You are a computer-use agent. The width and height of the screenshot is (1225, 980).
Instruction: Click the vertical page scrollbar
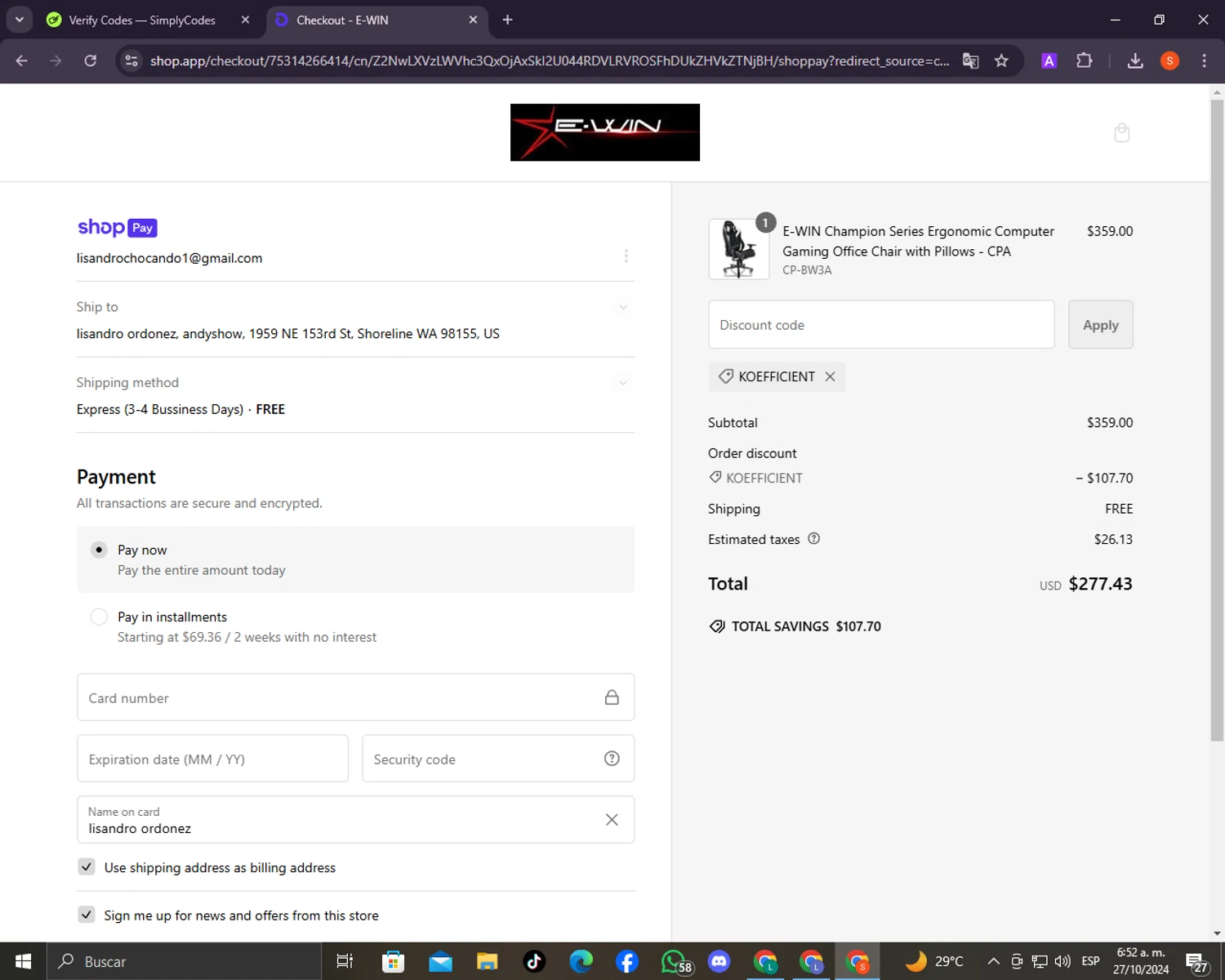tap(1217, 420)
